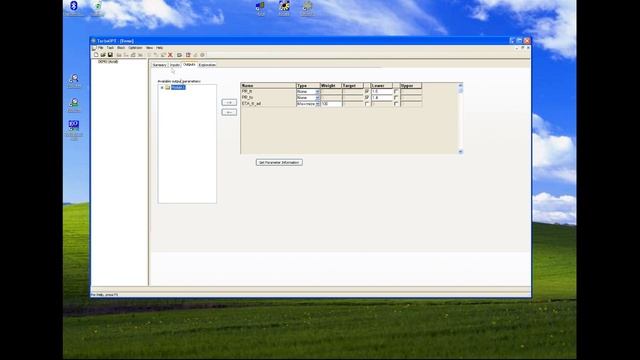Click Get Parameter Information button
Image resolution: width=640 pixels, height=360 pixels.
tap(279, 162)
